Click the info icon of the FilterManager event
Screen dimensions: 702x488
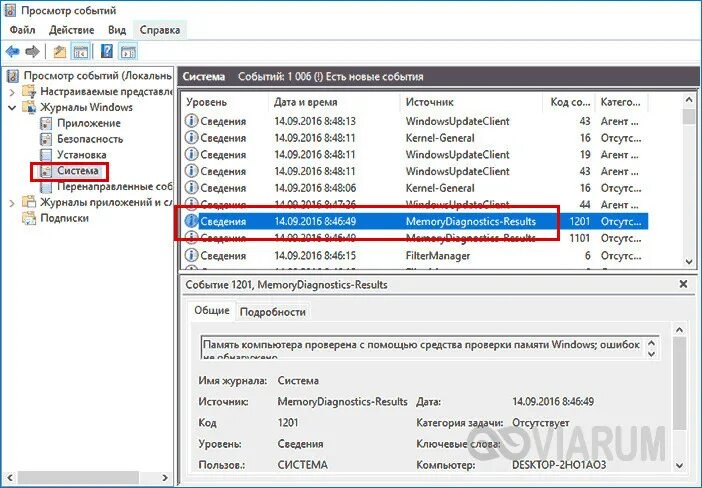pyautogui.click(x=191, y=255)
